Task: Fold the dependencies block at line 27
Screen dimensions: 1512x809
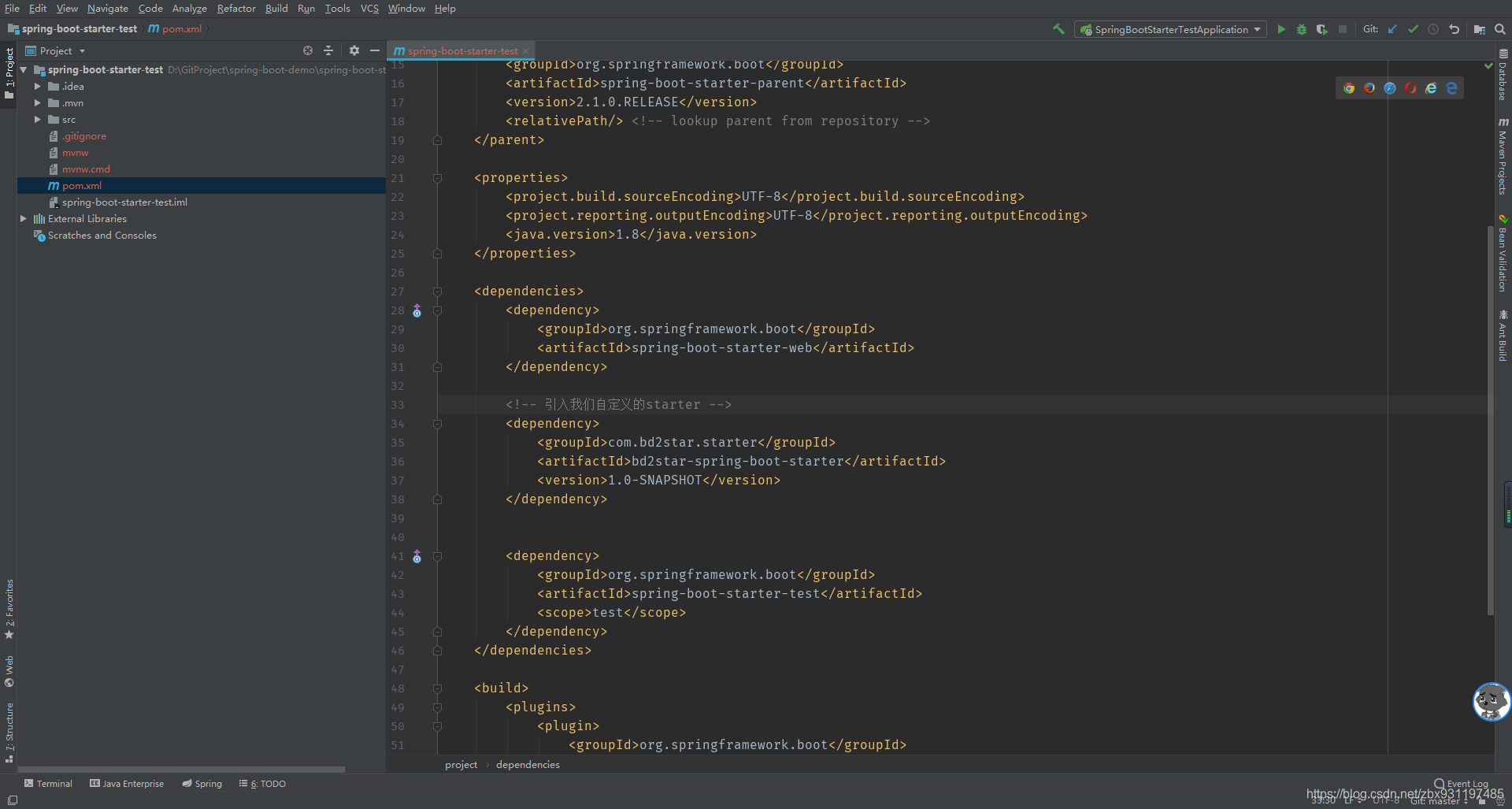Action: click(437, 292)
